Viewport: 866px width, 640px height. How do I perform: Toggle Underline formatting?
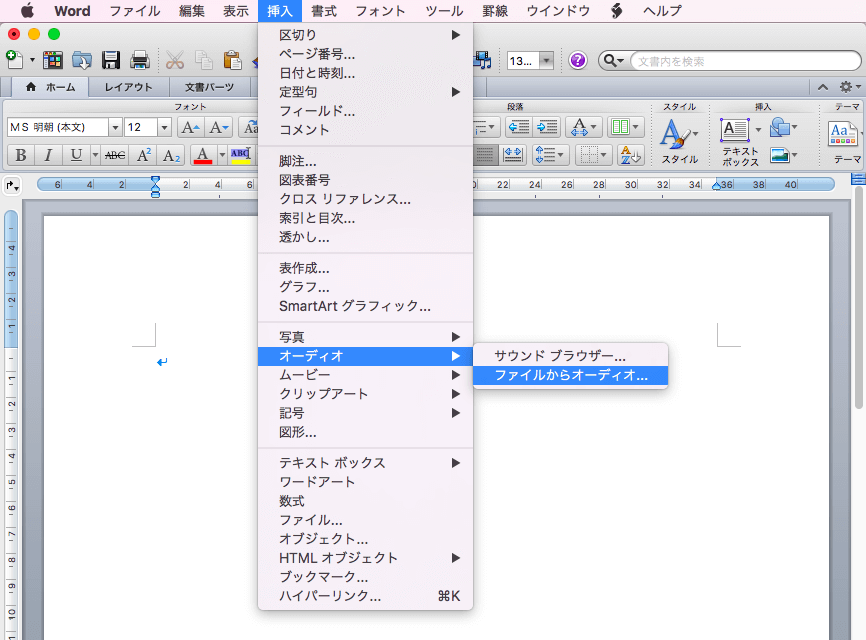76,155
